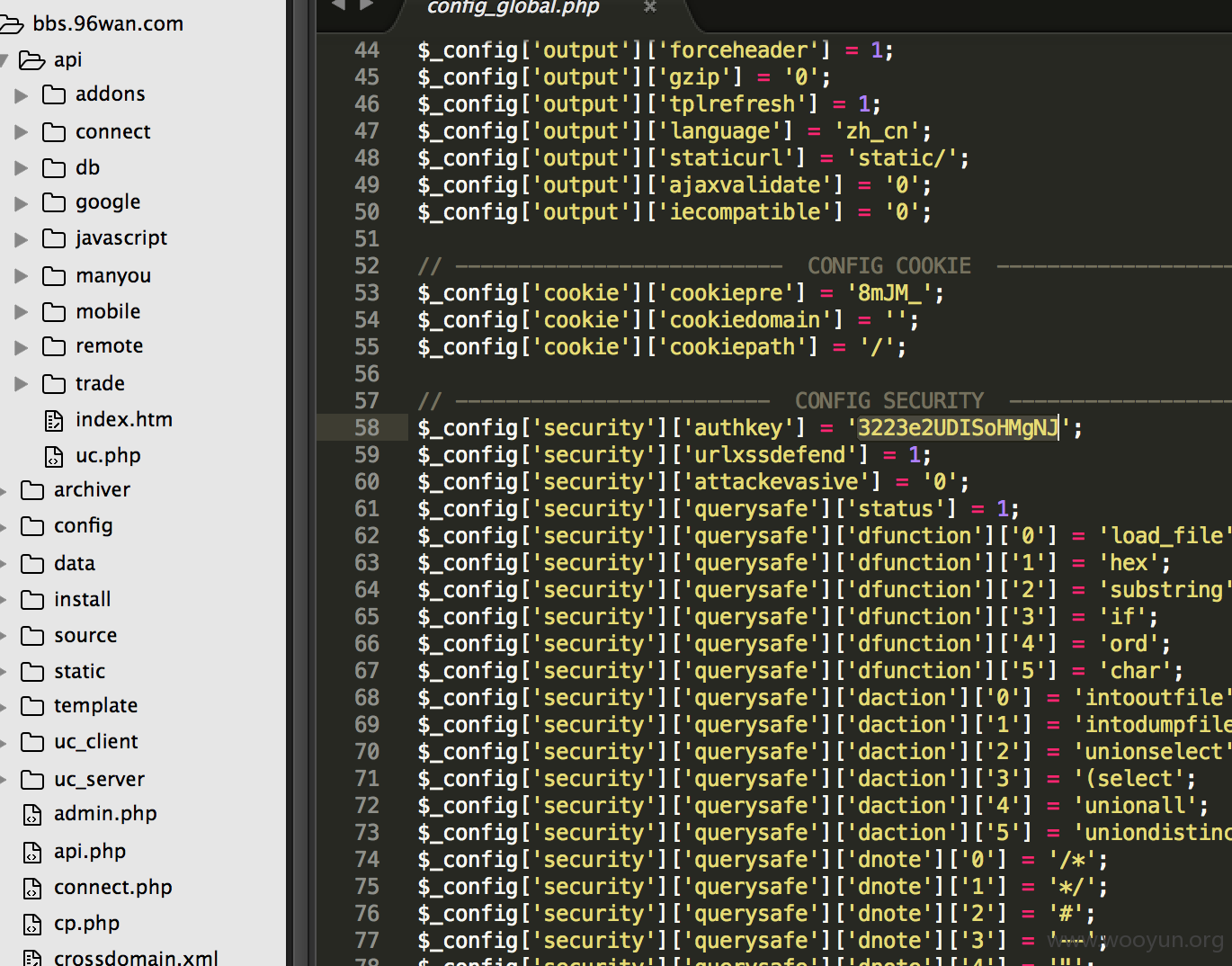Expand the mobile folder arrow

tap(21, 312)
